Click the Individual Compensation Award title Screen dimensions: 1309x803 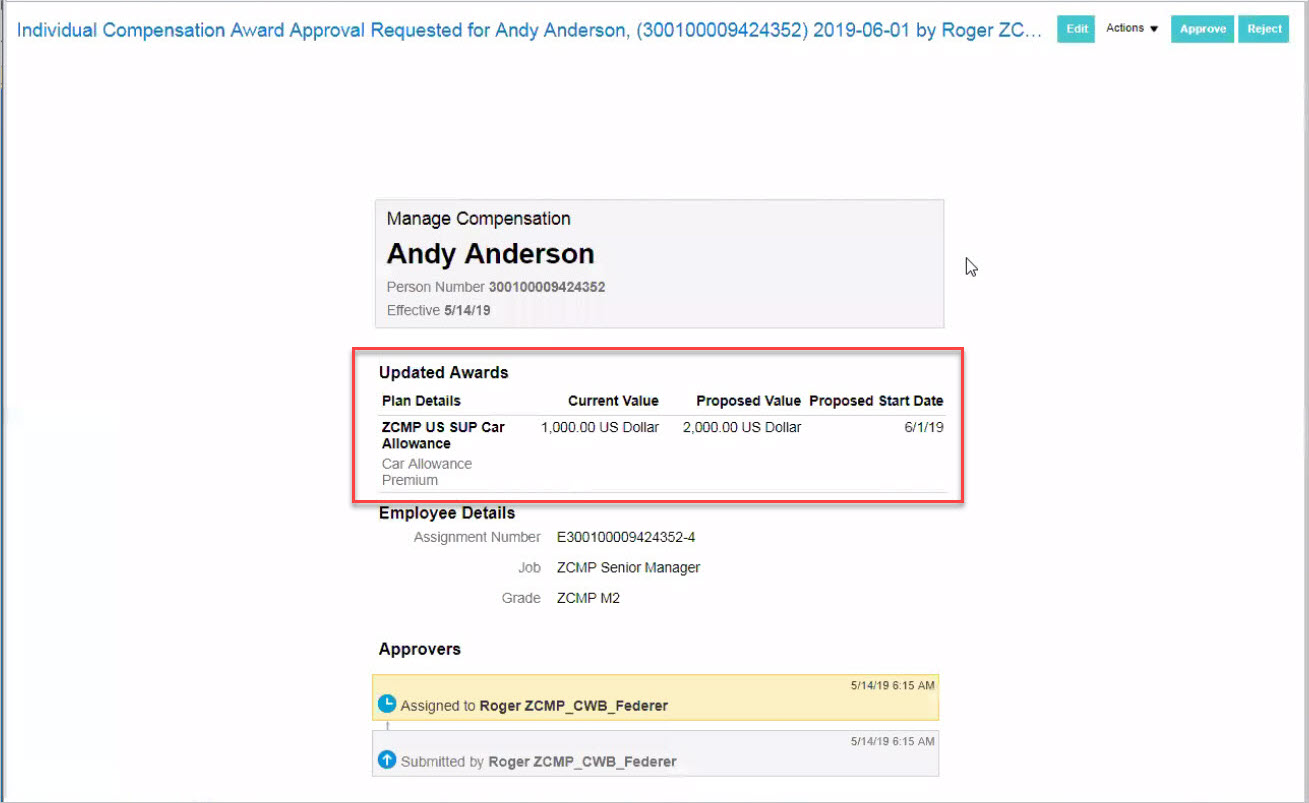530,29
